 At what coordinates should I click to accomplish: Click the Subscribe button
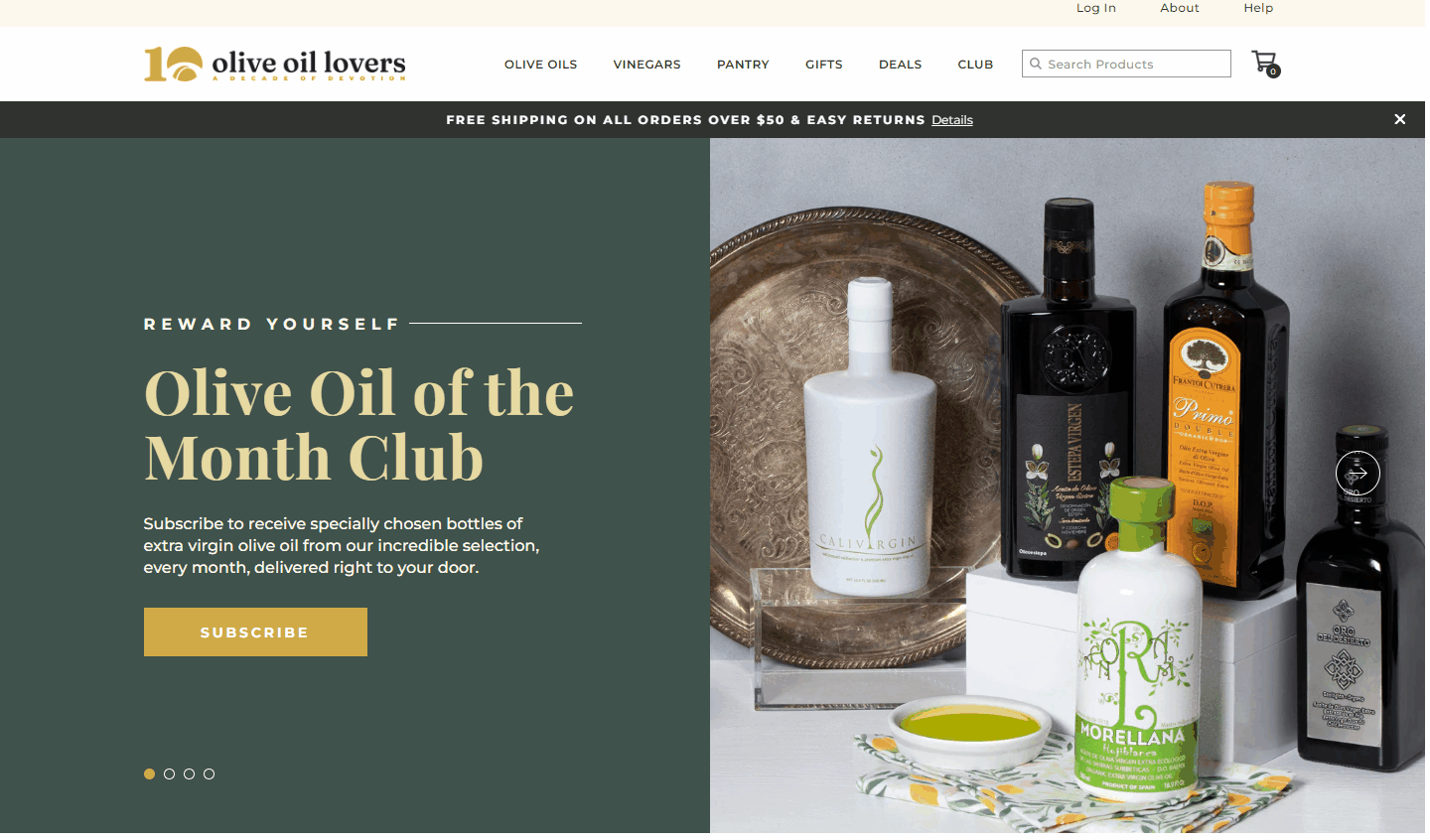pyautogui.click(x=255, y=631)
